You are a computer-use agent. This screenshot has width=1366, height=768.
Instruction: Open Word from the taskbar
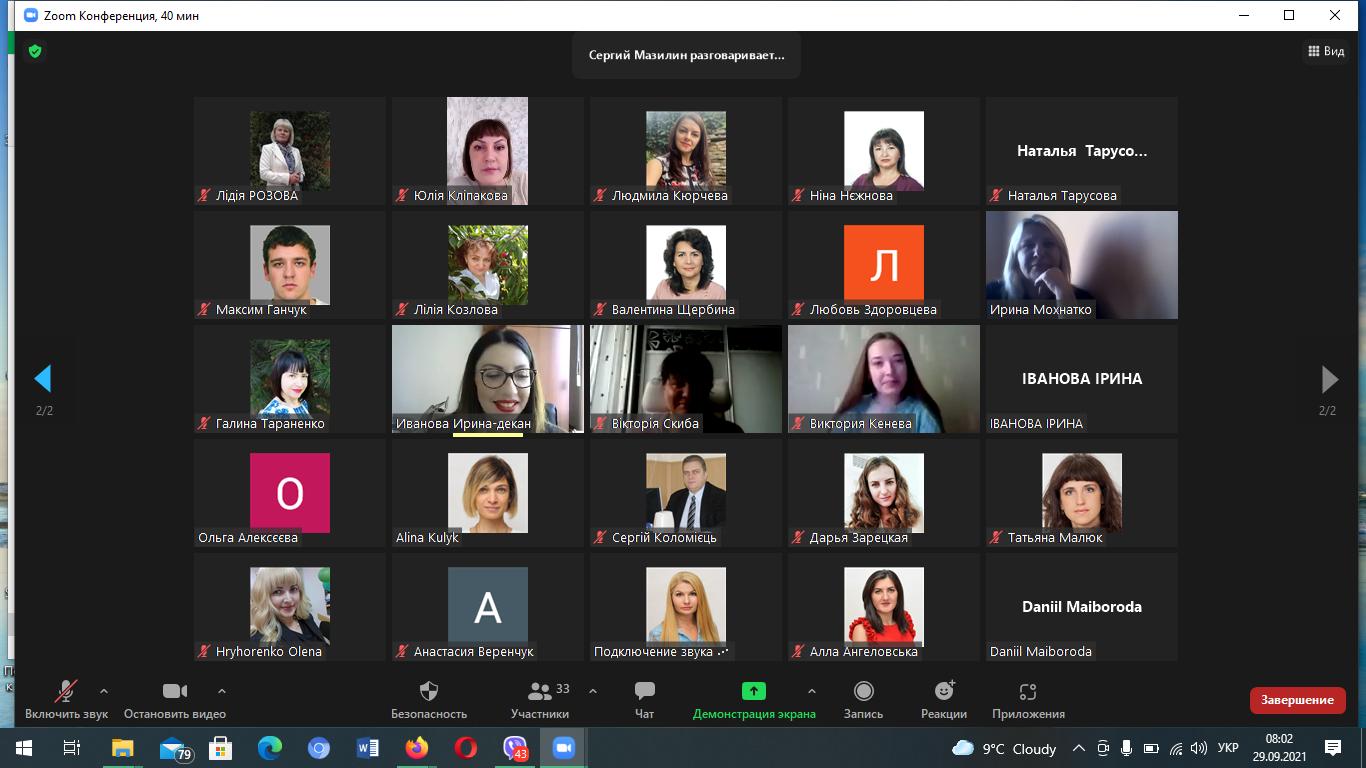pyautogui.click(x=367, y=748)
